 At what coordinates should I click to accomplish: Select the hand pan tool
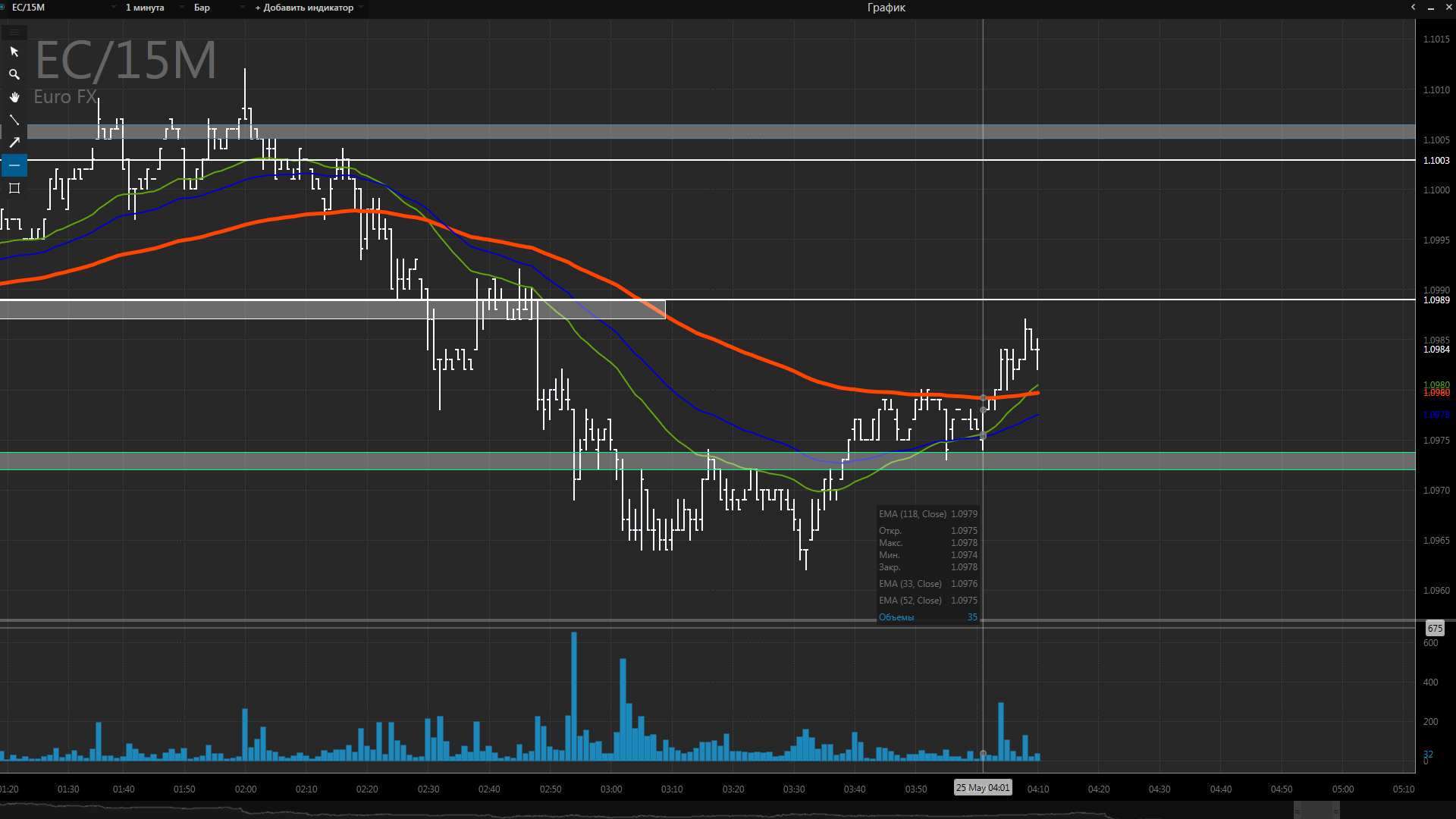(x=14, y=97)
